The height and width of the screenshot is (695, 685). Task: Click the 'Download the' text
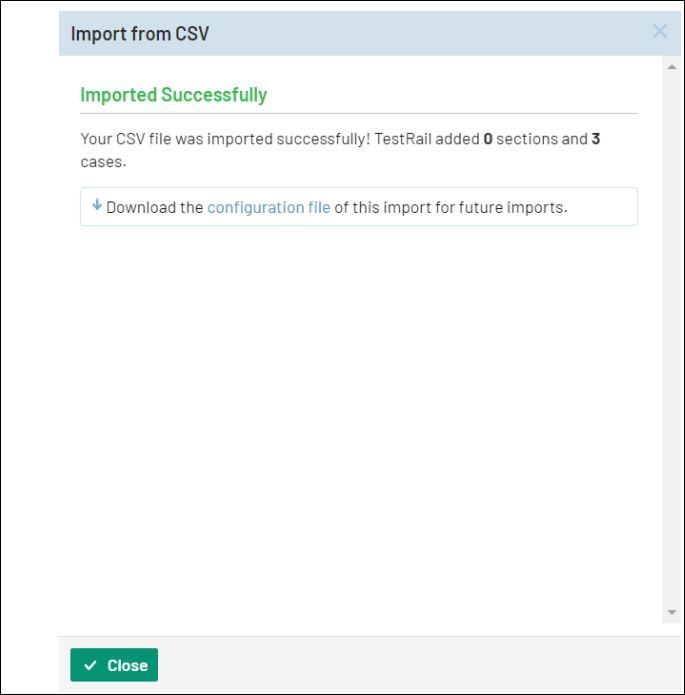(155, 208)
